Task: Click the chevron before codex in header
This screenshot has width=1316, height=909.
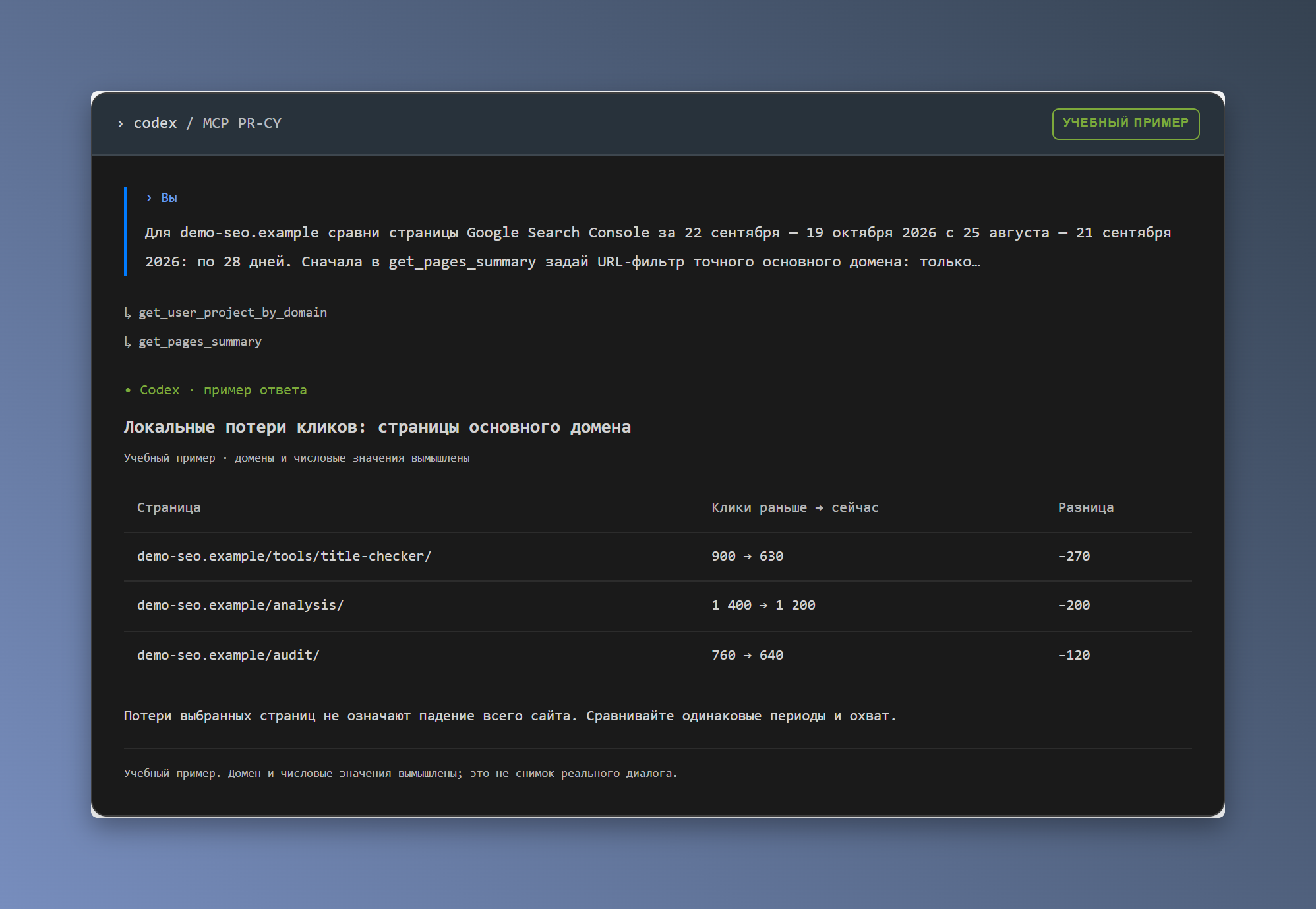Action: click(120, 123)
